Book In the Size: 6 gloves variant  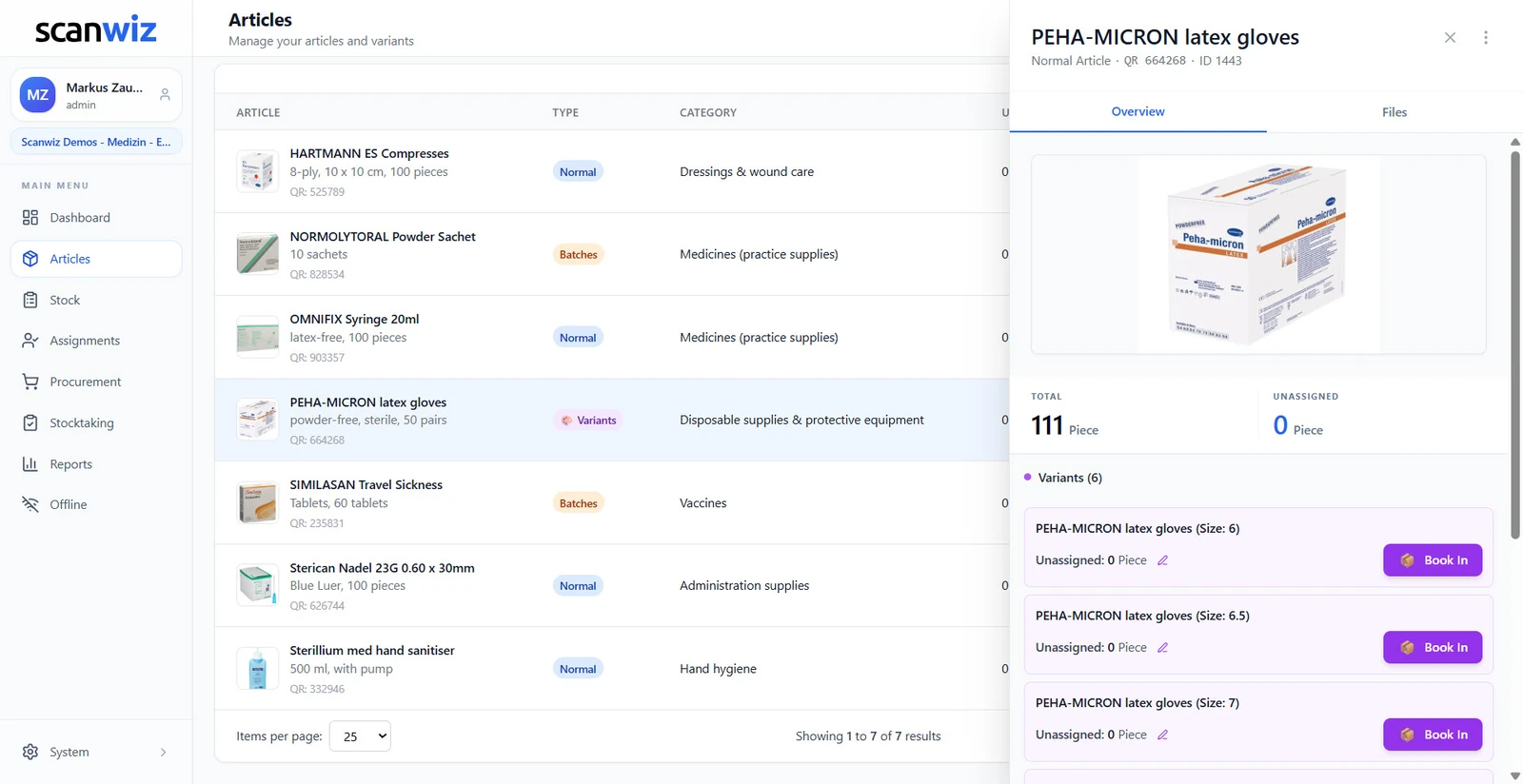click(1433, 560)
